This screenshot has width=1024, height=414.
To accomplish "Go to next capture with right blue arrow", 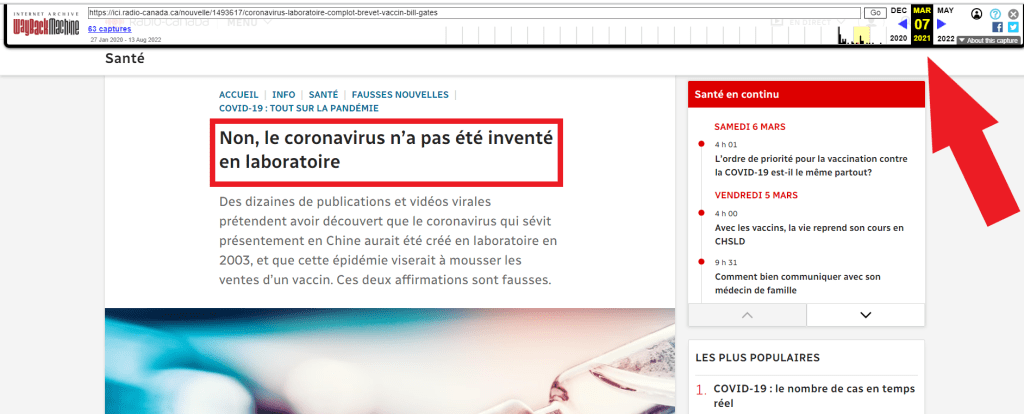I will (941, 24).
